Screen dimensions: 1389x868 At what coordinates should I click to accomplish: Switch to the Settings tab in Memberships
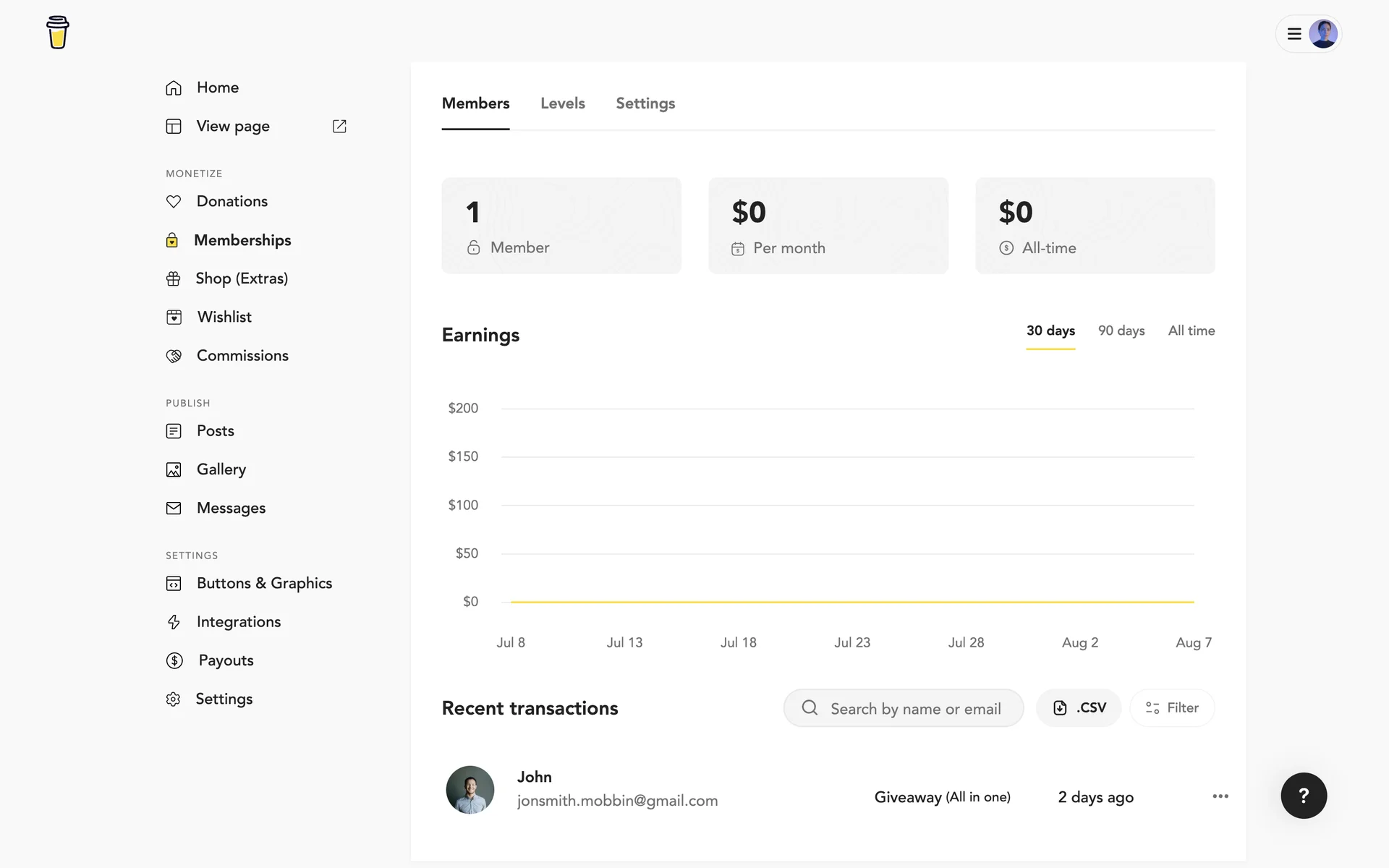click(x=645, y=103)
